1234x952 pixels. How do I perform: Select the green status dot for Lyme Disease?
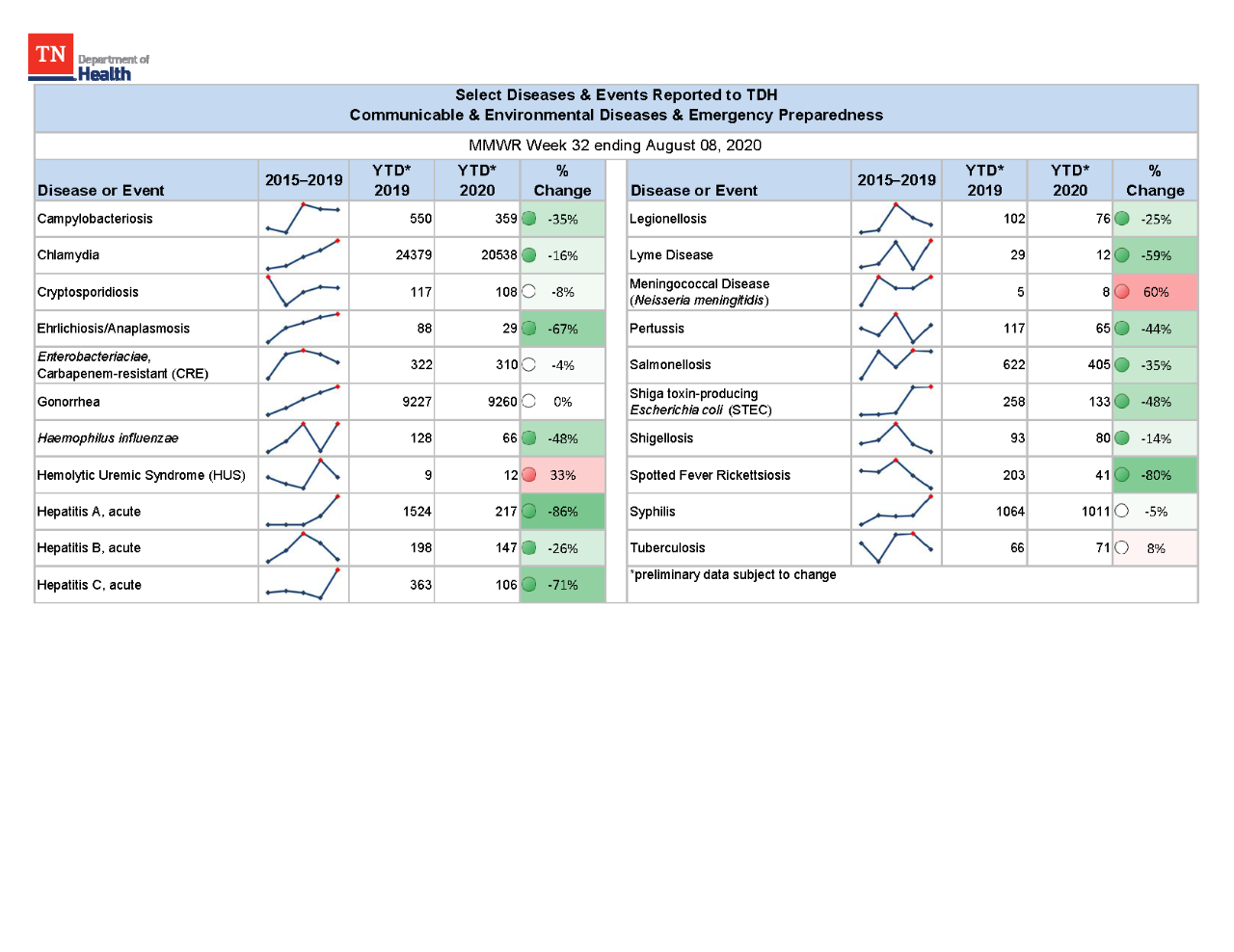[x=1122, y=255]
